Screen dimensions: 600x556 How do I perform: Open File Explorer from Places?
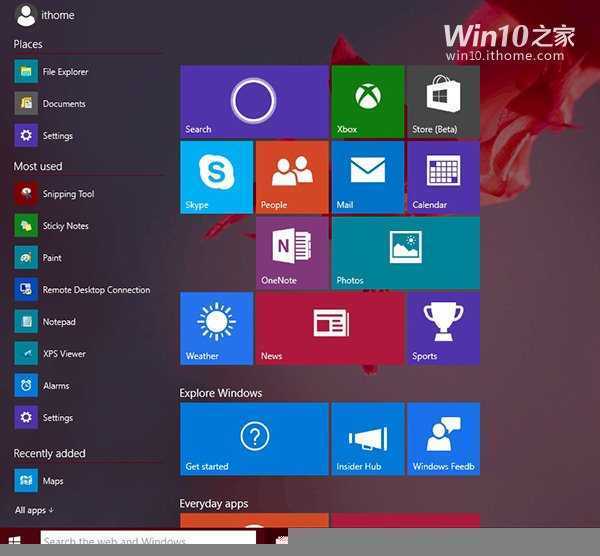51,72
